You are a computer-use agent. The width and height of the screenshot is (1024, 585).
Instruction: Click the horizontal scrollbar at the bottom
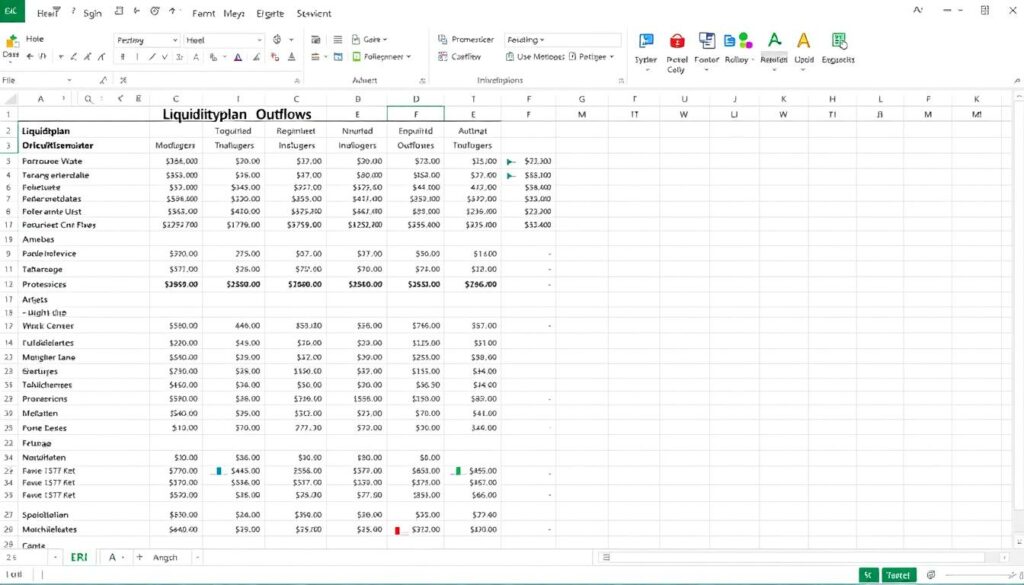pos(800,557)
